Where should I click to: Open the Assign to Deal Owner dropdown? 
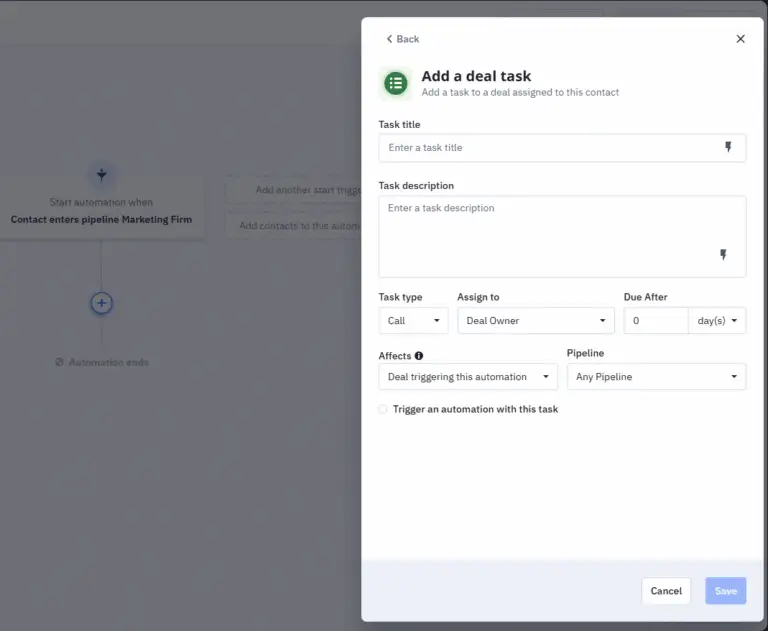[536, 320]
